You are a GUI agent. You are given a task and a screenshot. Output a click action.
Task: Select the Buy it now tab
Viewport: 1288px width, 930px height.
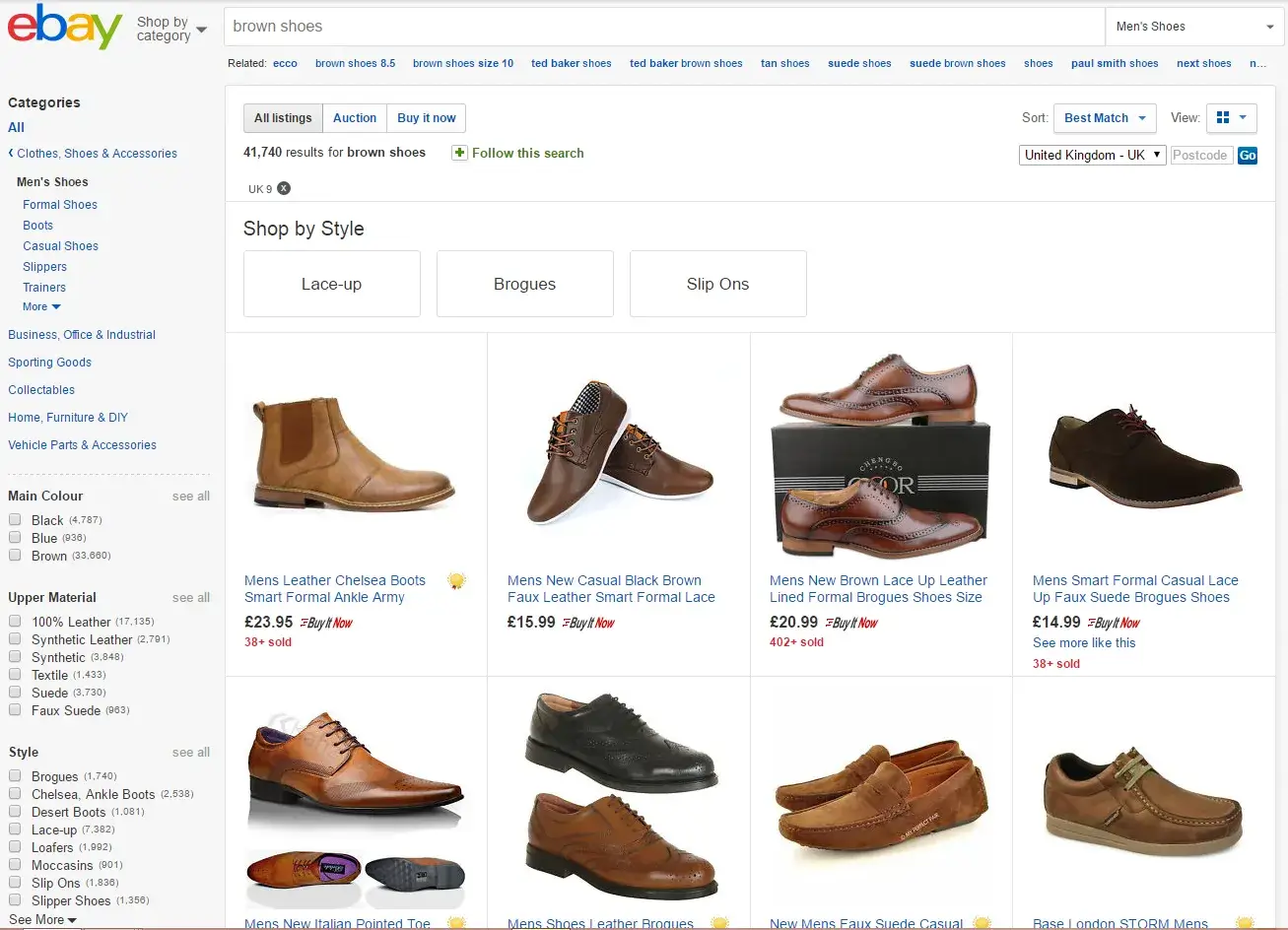(426, 118)
